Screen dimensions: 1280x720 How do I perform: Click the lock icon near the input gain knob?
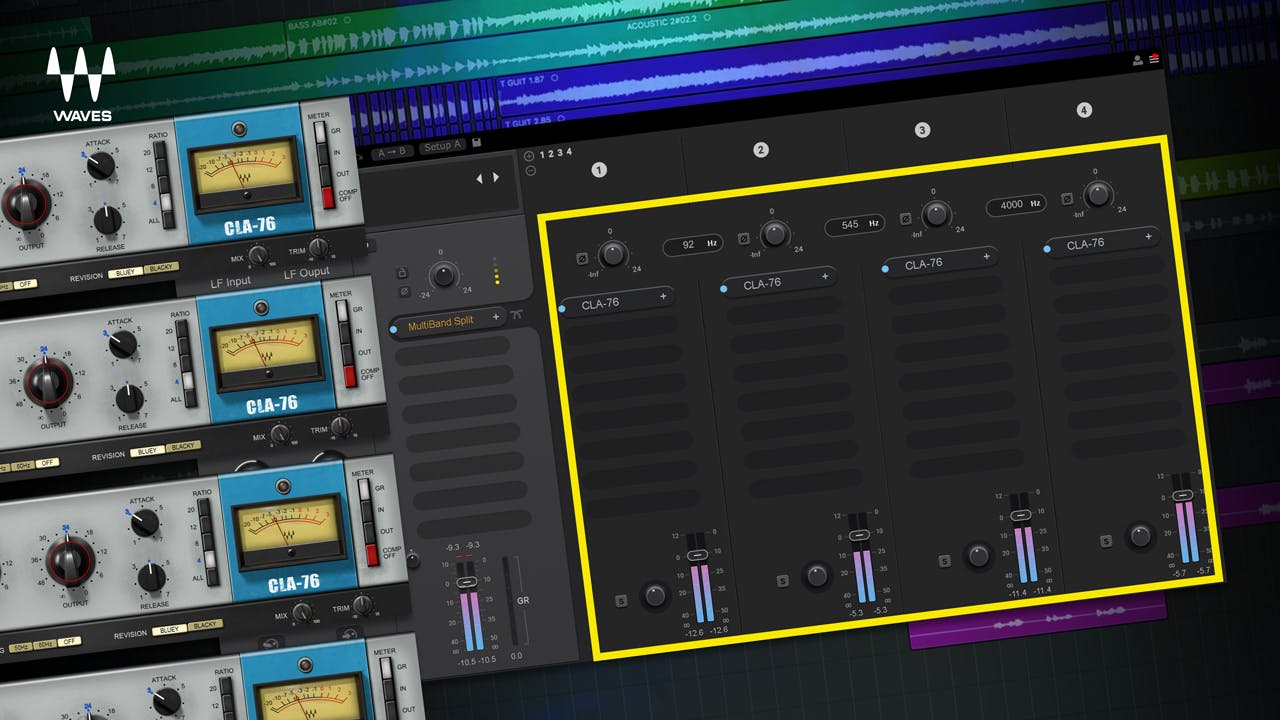[403, 273]
